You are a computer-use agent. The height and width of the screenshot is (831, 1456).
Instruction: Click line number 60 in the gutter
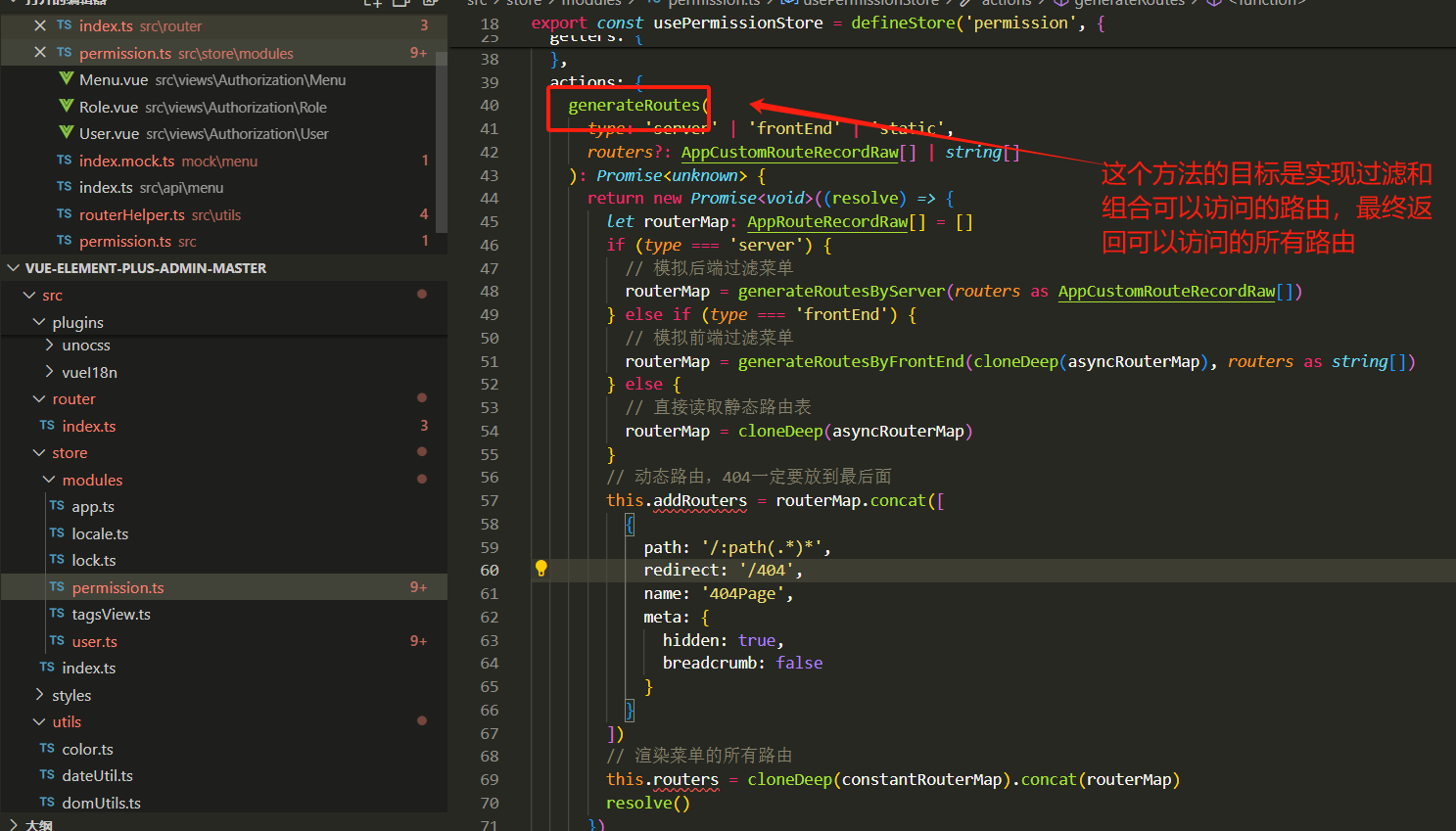point(489,570)
